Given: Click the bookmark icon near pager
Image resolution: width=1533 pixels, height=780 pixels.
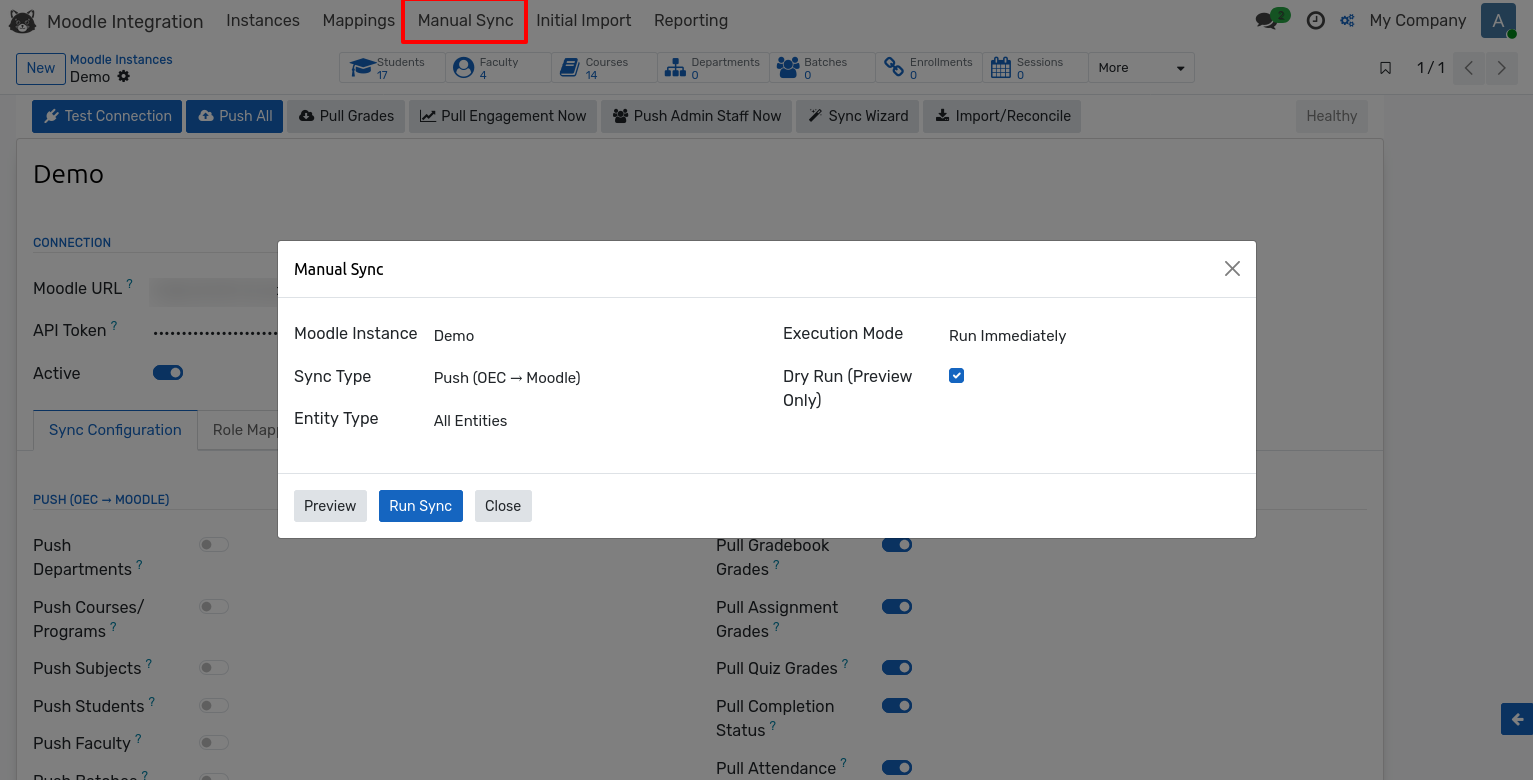Looking at the screenshot, I should [1385, 68].
